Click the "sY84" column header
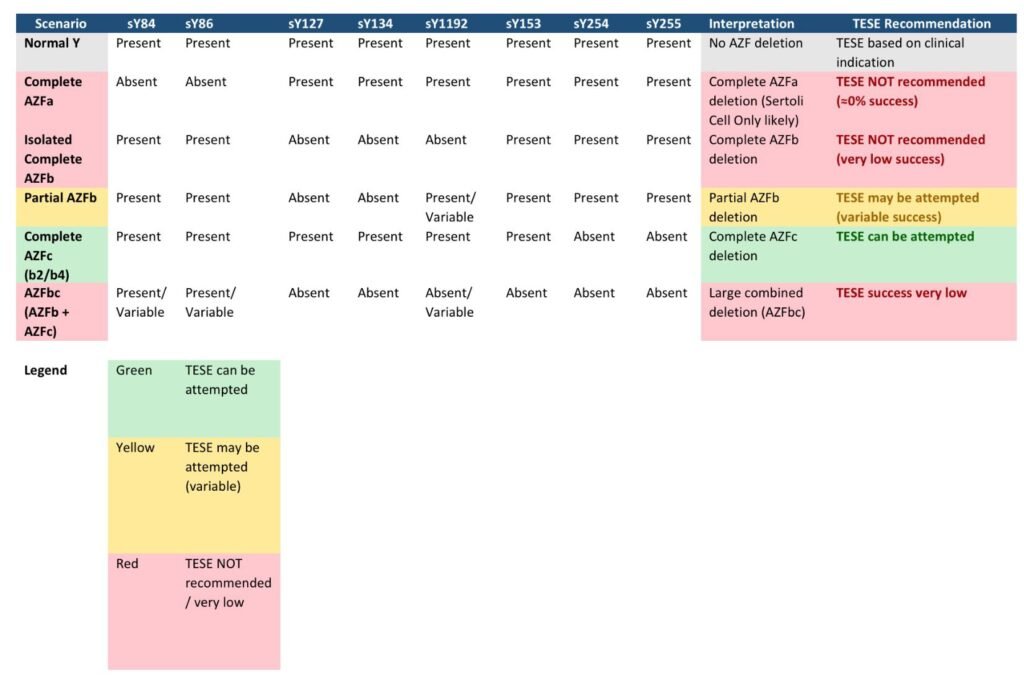 135,23
